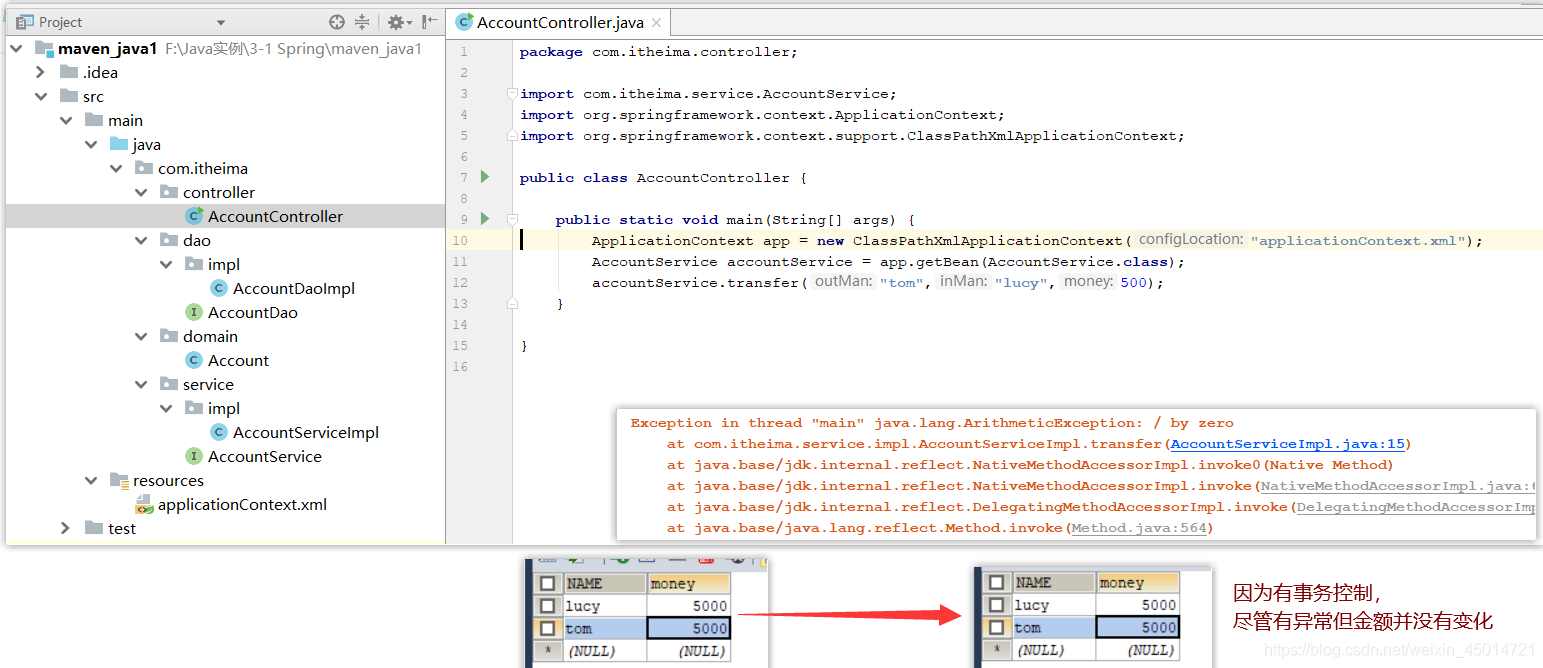This screenshot has width=1543, height=668.
Task: Click the scroll-from-source locate target icon
Action: (337, 22)
